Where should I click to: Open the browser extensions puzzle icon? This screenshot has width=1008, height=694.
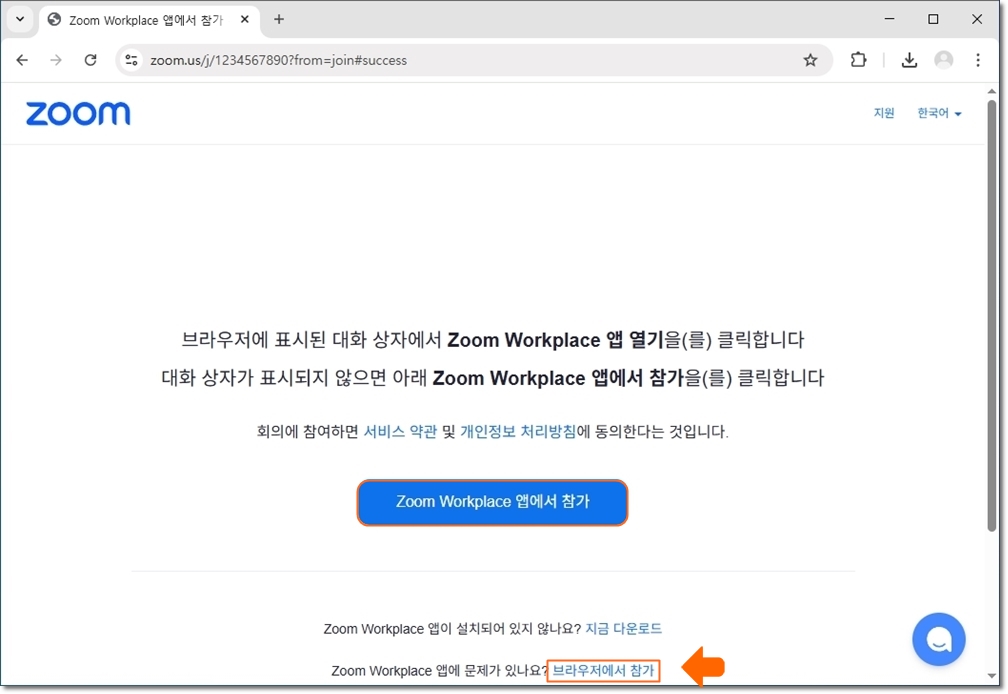(x=858, y=60)
